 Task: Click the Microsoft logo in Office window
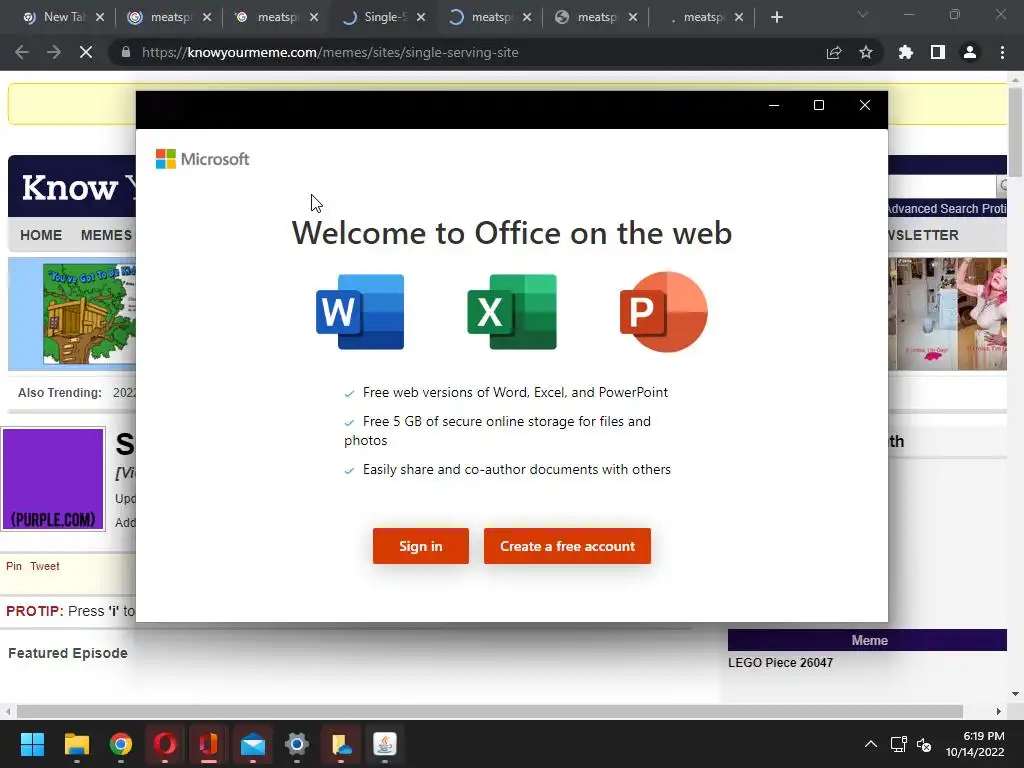pyautogui.click(x=202, y=159)
